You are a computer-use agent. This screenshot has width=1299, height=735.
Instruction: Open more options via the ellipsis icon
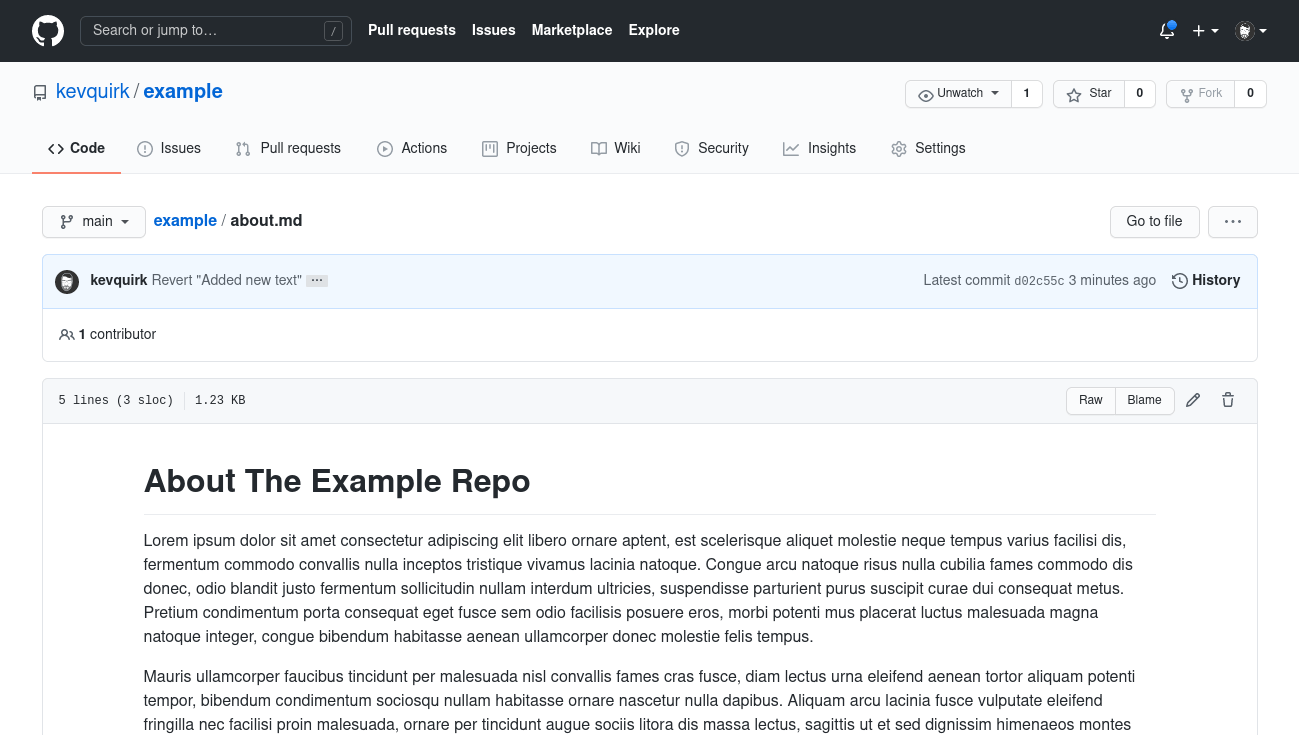[1232, 221]
